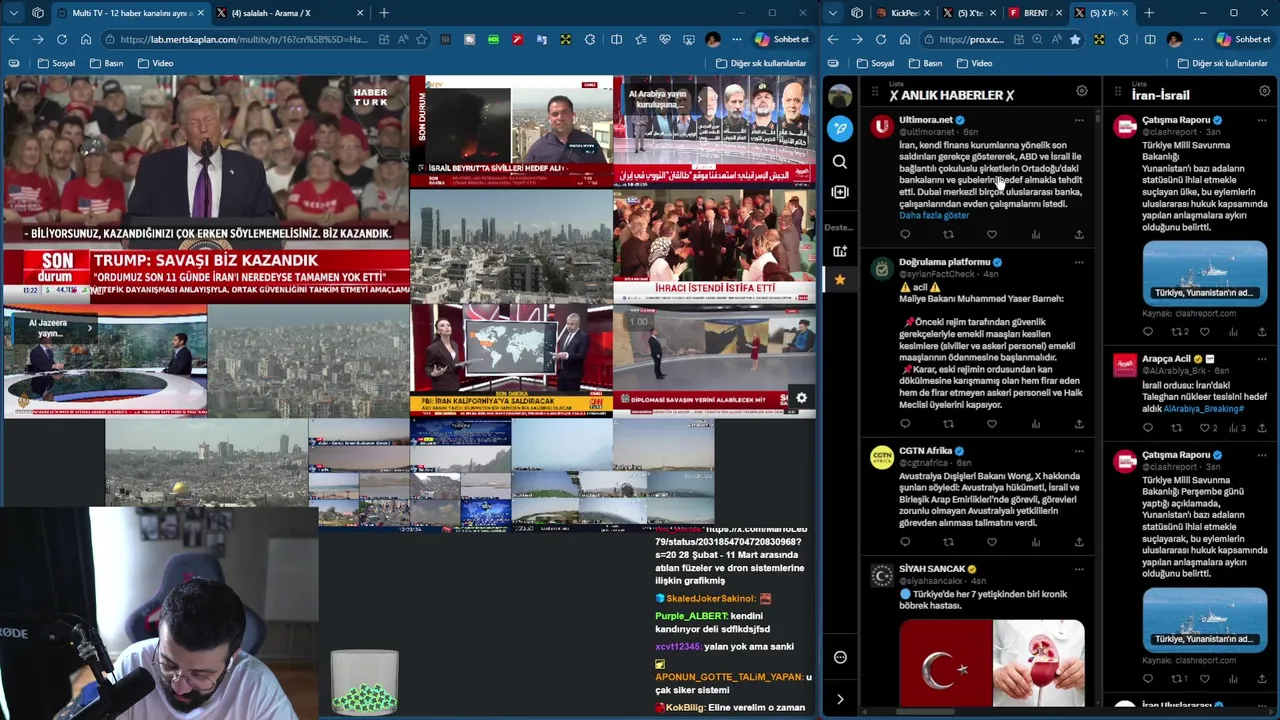The image size is (1280, 720).
Task: Open the more options circle in X Pro sidebar
Action: [x=840, y=657]
